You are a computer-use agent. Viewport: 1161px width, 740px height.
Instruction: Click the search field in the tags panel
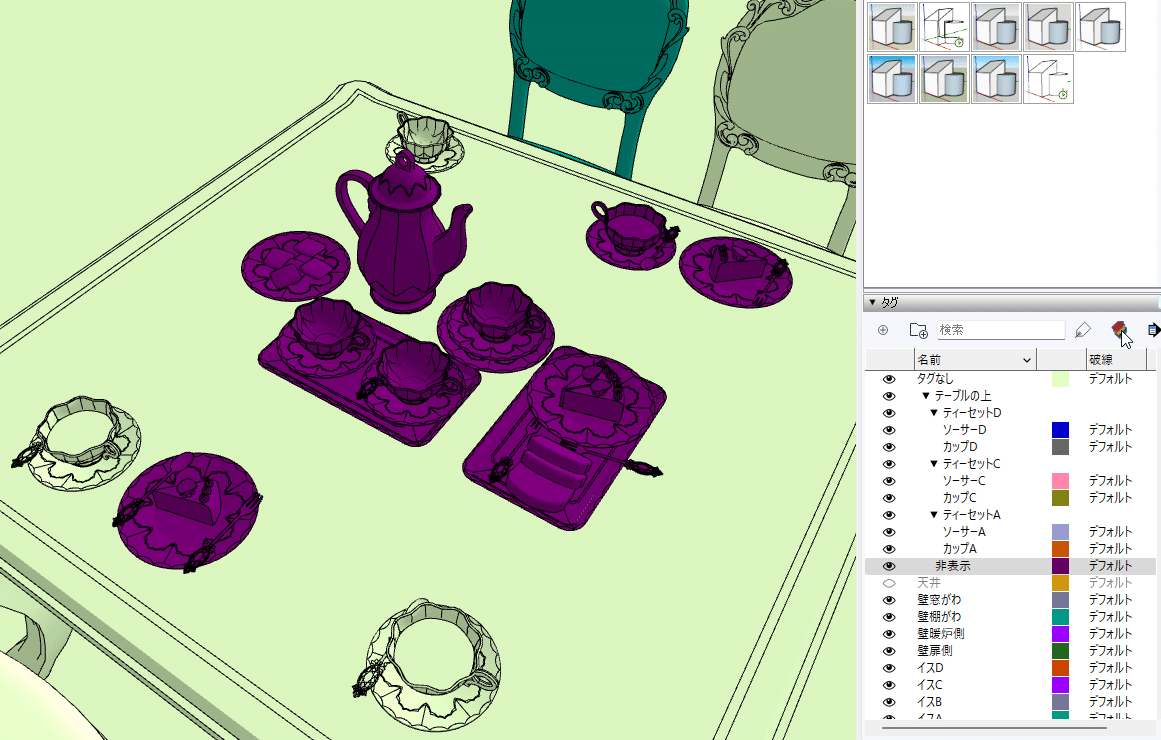(x=1000, y=330)
